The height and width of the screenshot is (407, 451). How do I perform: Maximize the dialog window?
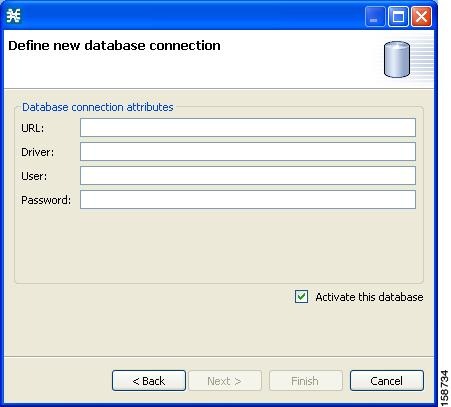point(398,16)
